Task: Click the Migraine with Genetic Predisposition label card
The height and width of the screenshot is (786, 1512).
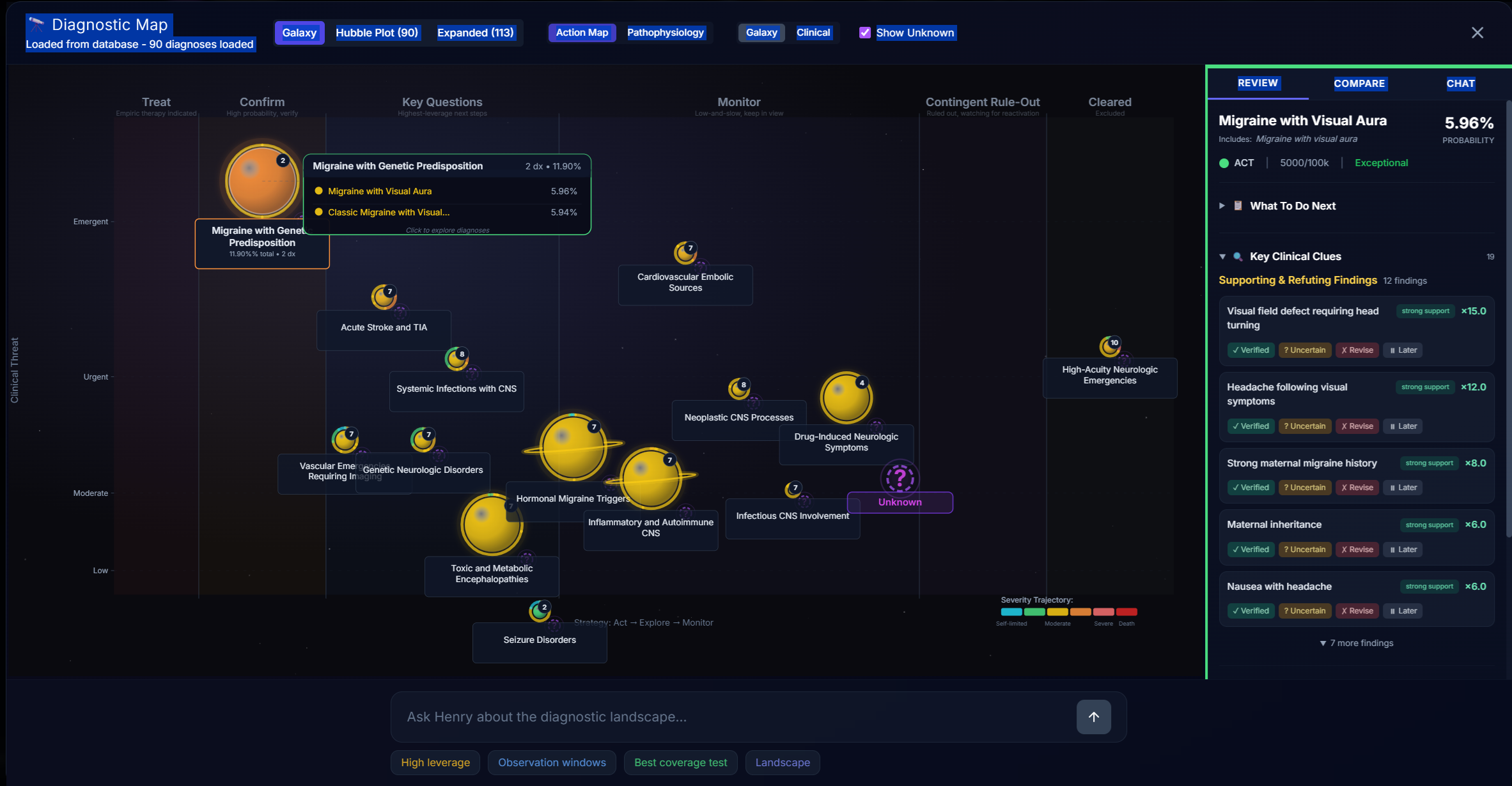Action: 261,244
